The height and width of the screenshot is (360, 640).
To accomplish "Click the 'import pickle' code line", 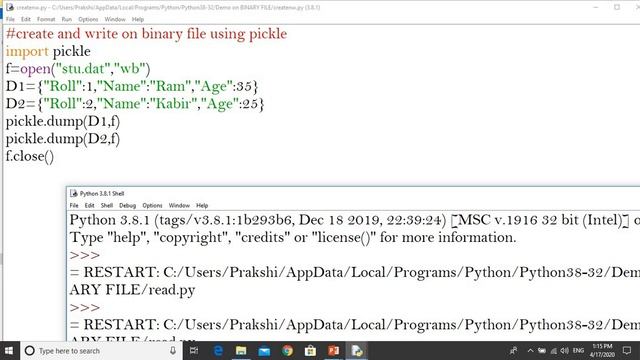I will coord(48,51).
